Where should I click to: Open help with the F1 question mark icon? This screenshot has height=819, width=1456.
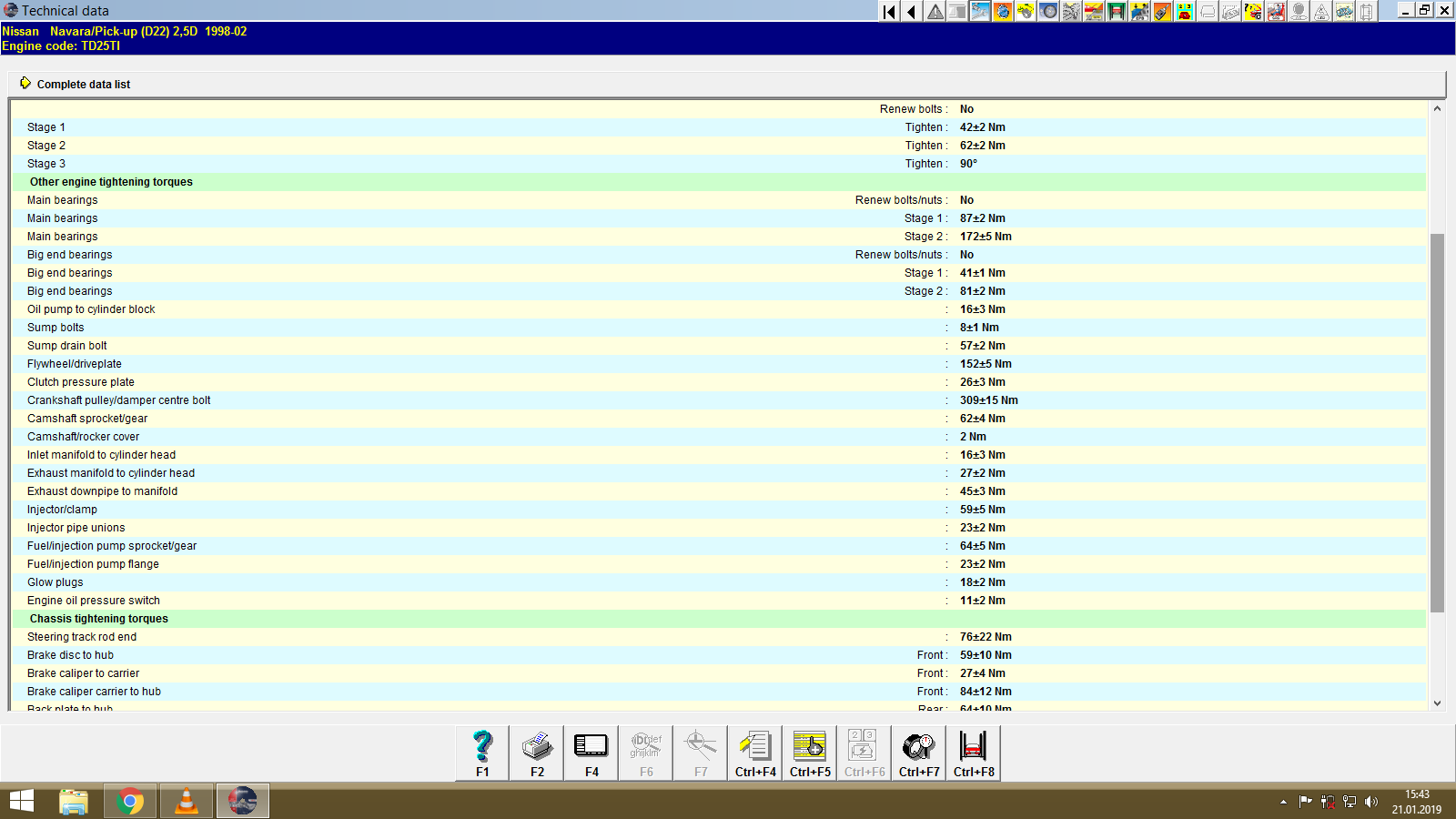(x=481, y=746)
